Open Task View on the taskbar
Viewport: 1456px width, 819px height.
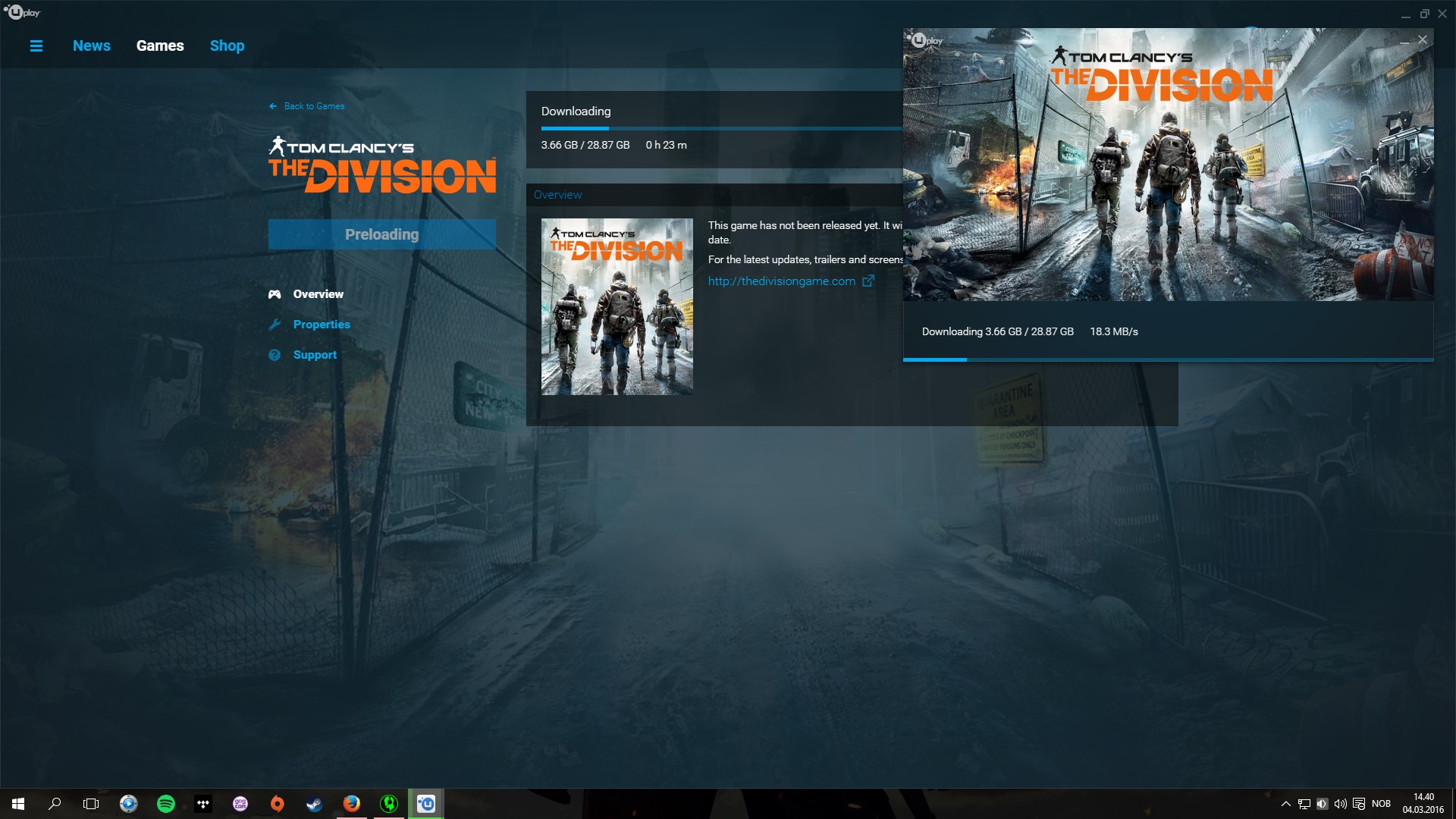tap(91, 804)
